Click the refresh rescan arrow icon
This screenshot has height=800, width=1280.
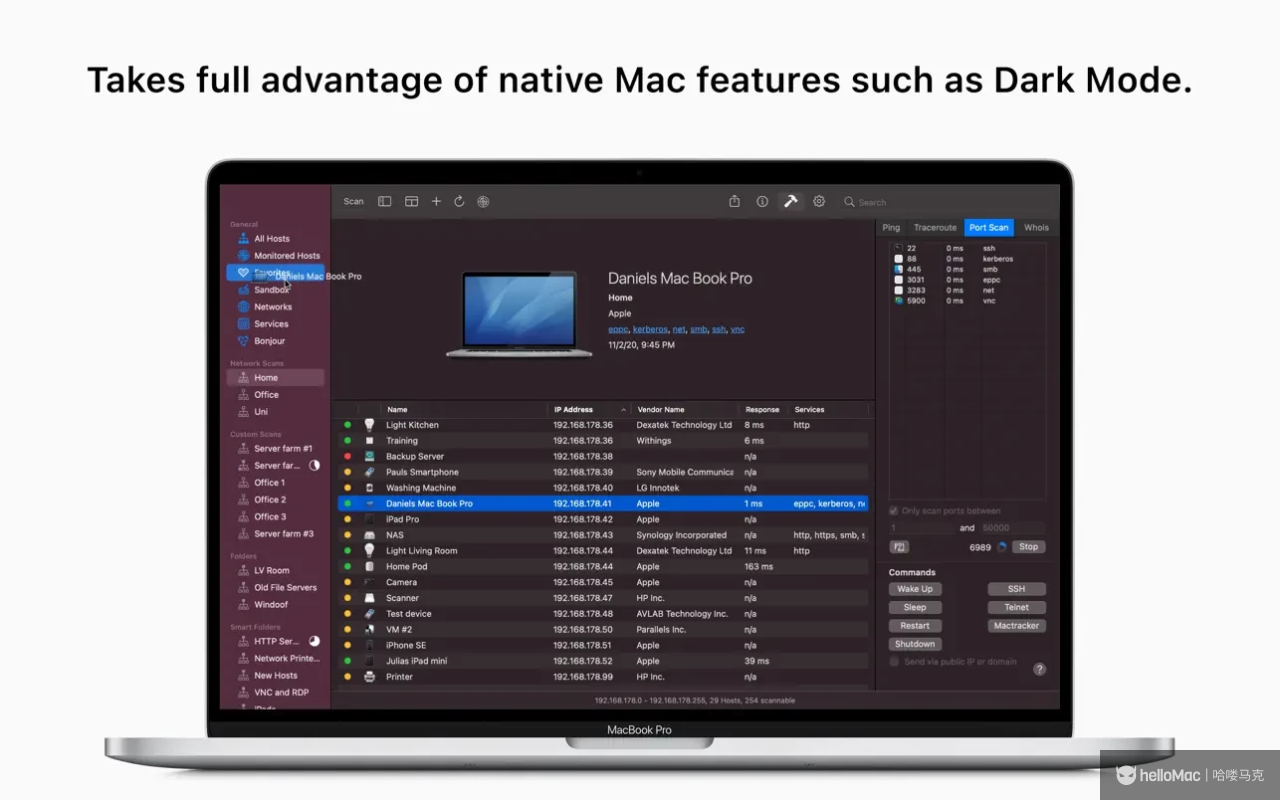point(459,201)
